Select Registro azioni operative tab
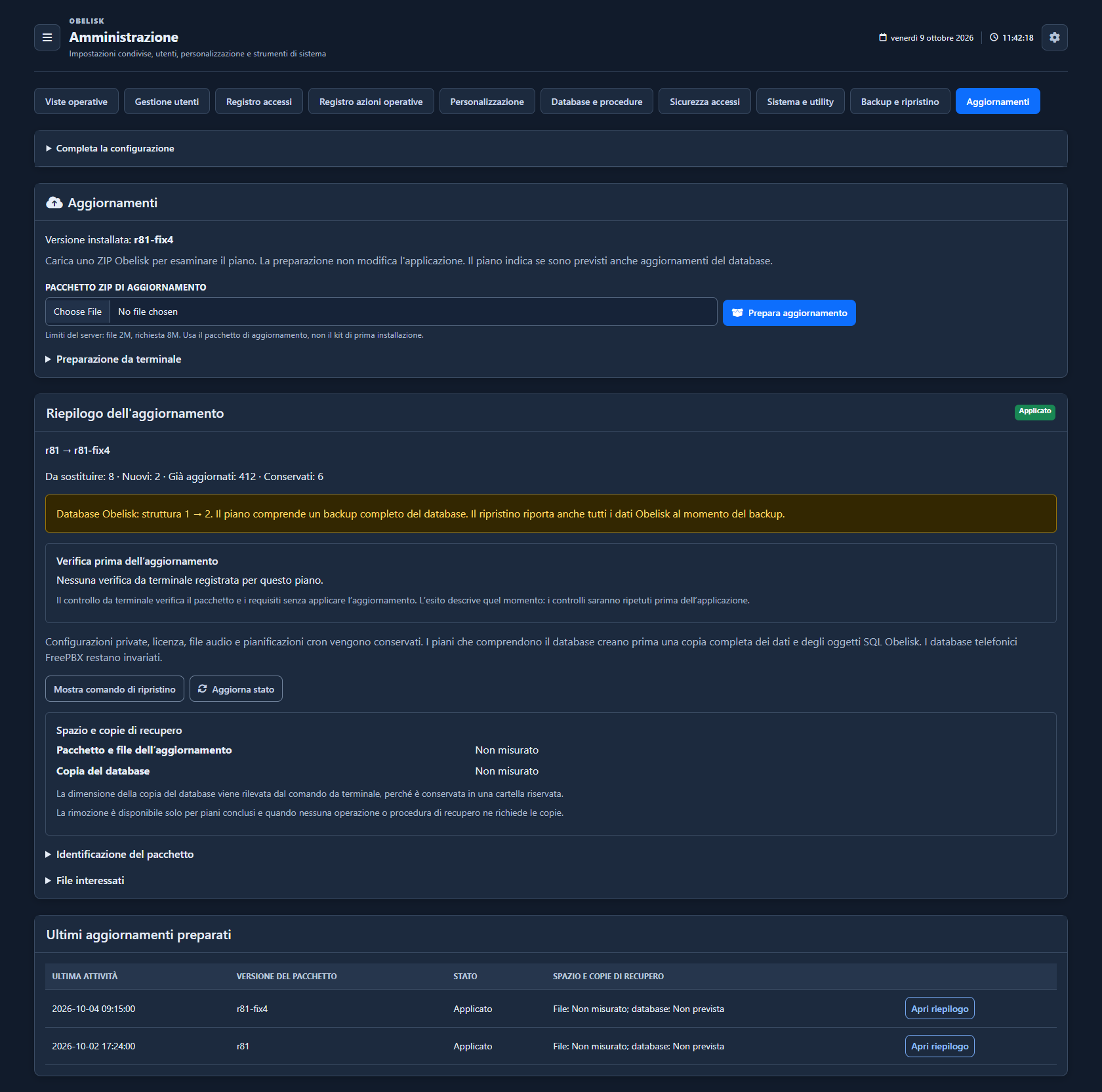This screenshot has height=1092, width=1102. [x=371, y=101]
